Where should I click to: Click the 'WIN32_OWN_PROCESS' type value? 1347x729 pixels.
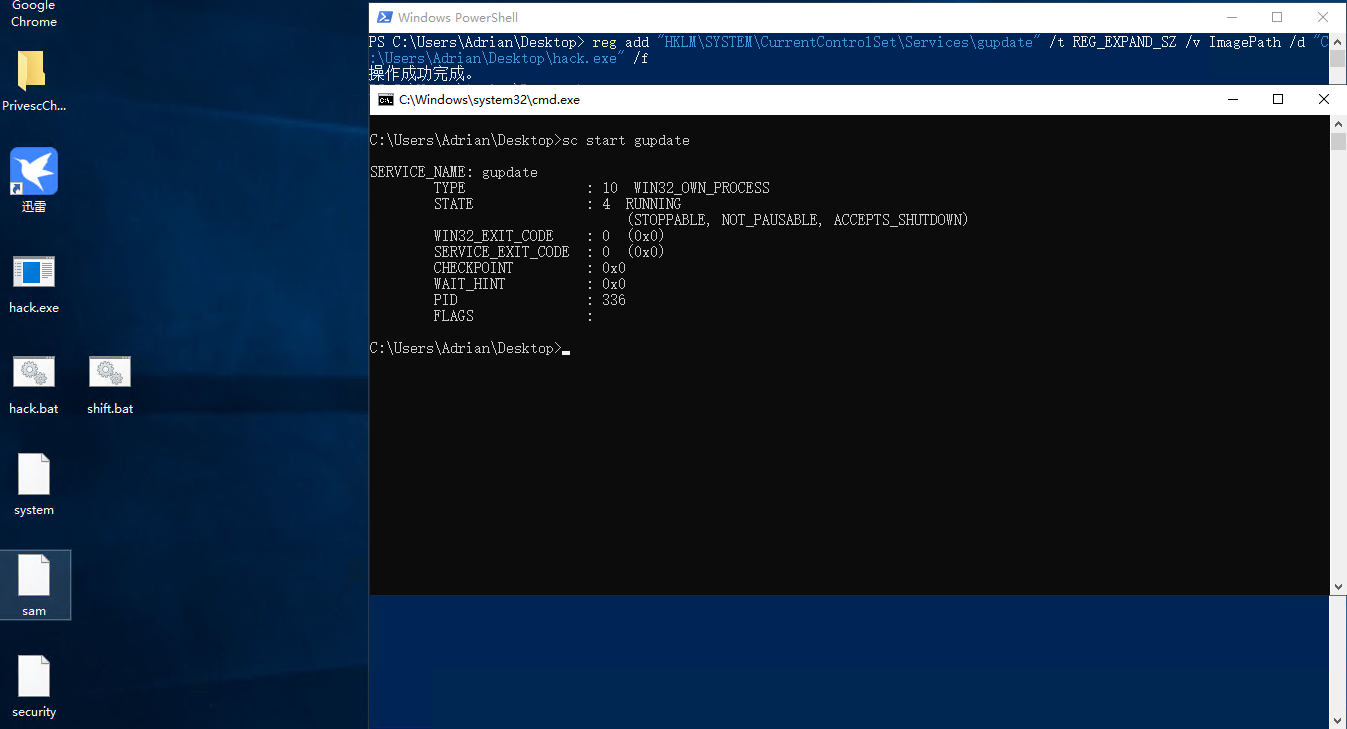point(702,188)
